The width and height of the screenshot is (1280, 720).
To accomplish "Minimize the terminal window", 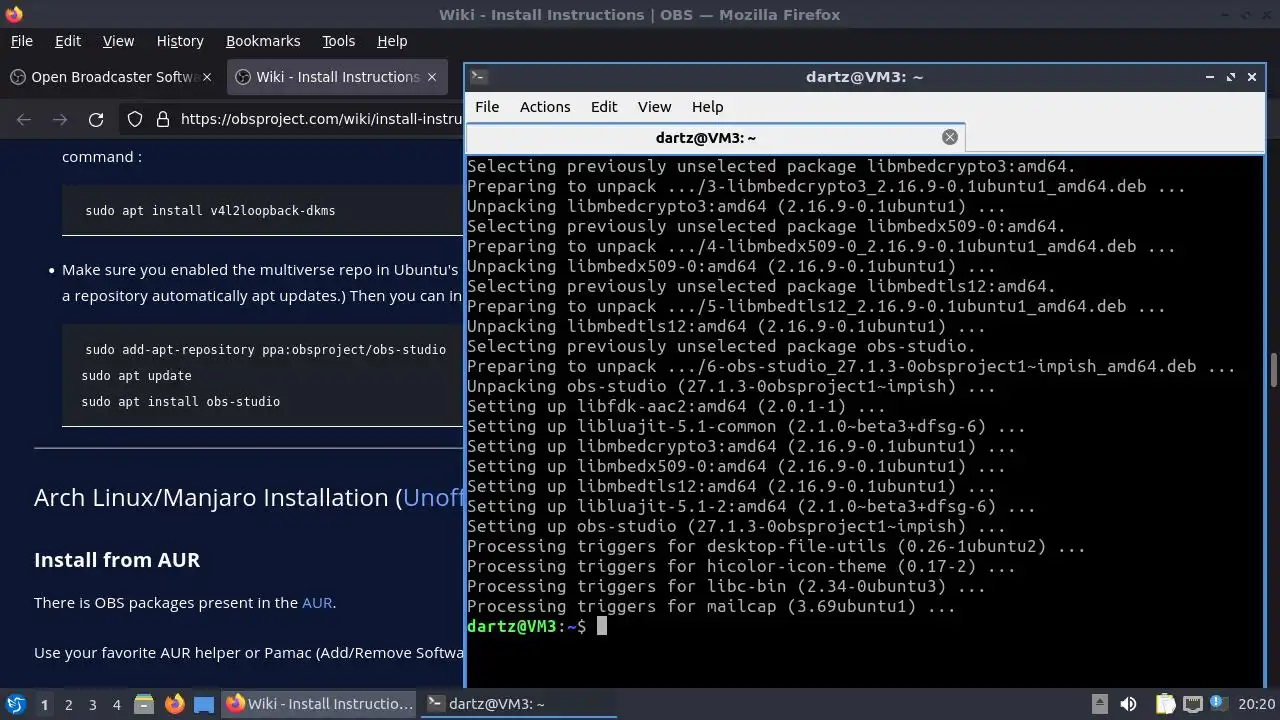I will (x=1210, y=77).
